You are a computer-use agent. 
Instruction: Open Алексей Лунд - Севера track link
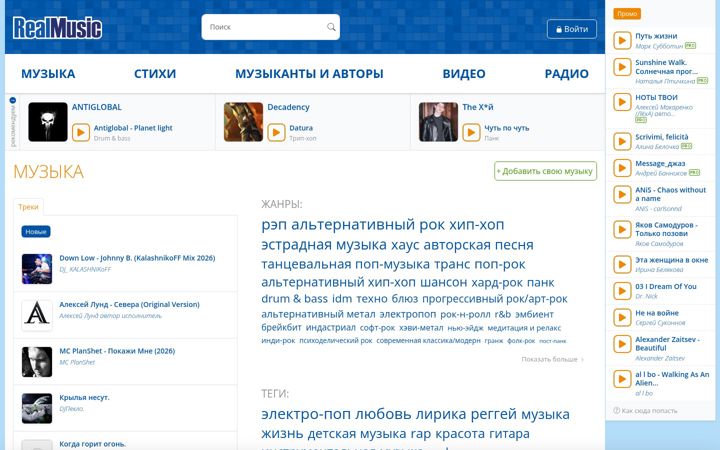tap(129, 304)
